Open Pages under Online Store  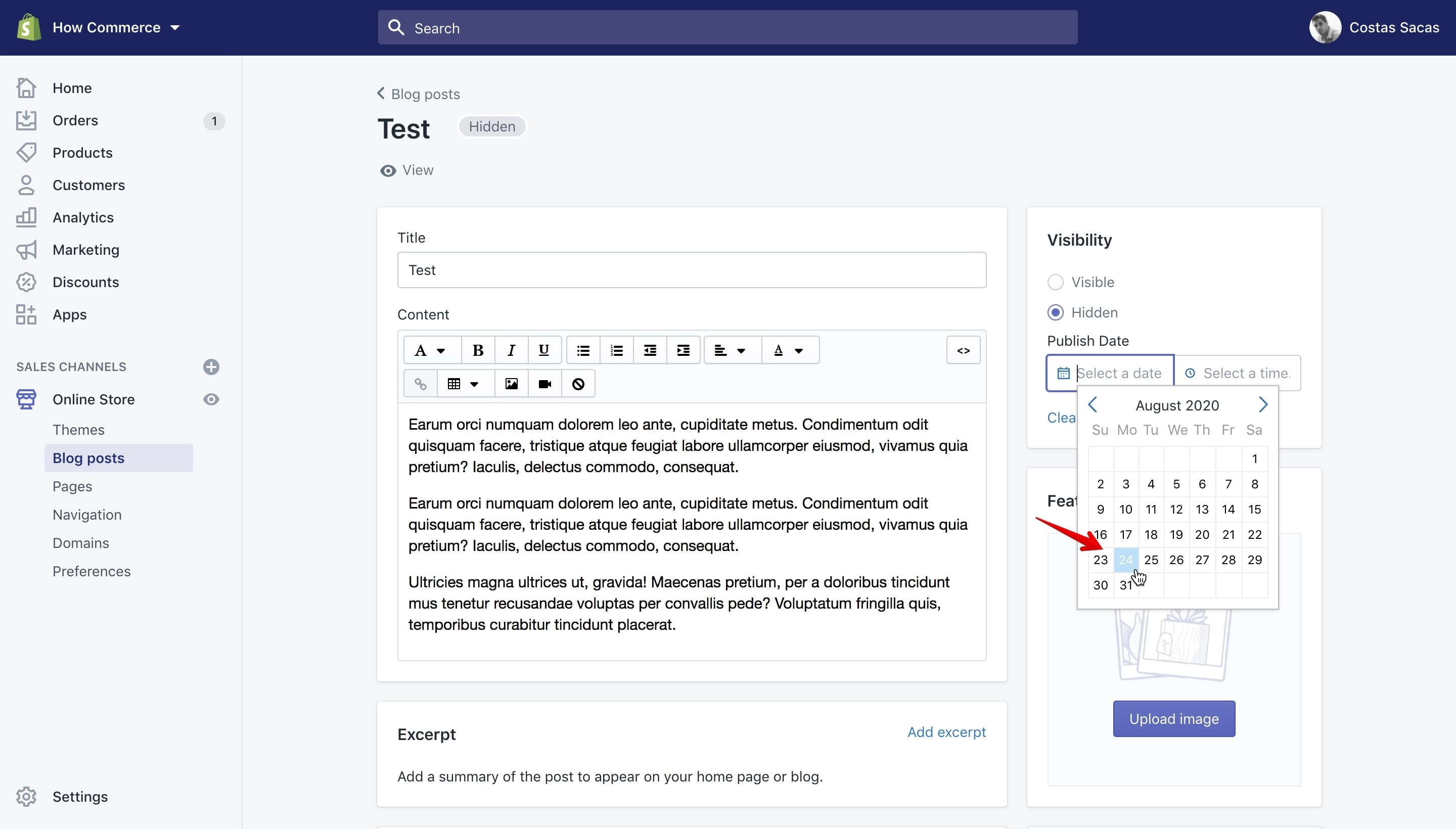[x=72, y=486]
